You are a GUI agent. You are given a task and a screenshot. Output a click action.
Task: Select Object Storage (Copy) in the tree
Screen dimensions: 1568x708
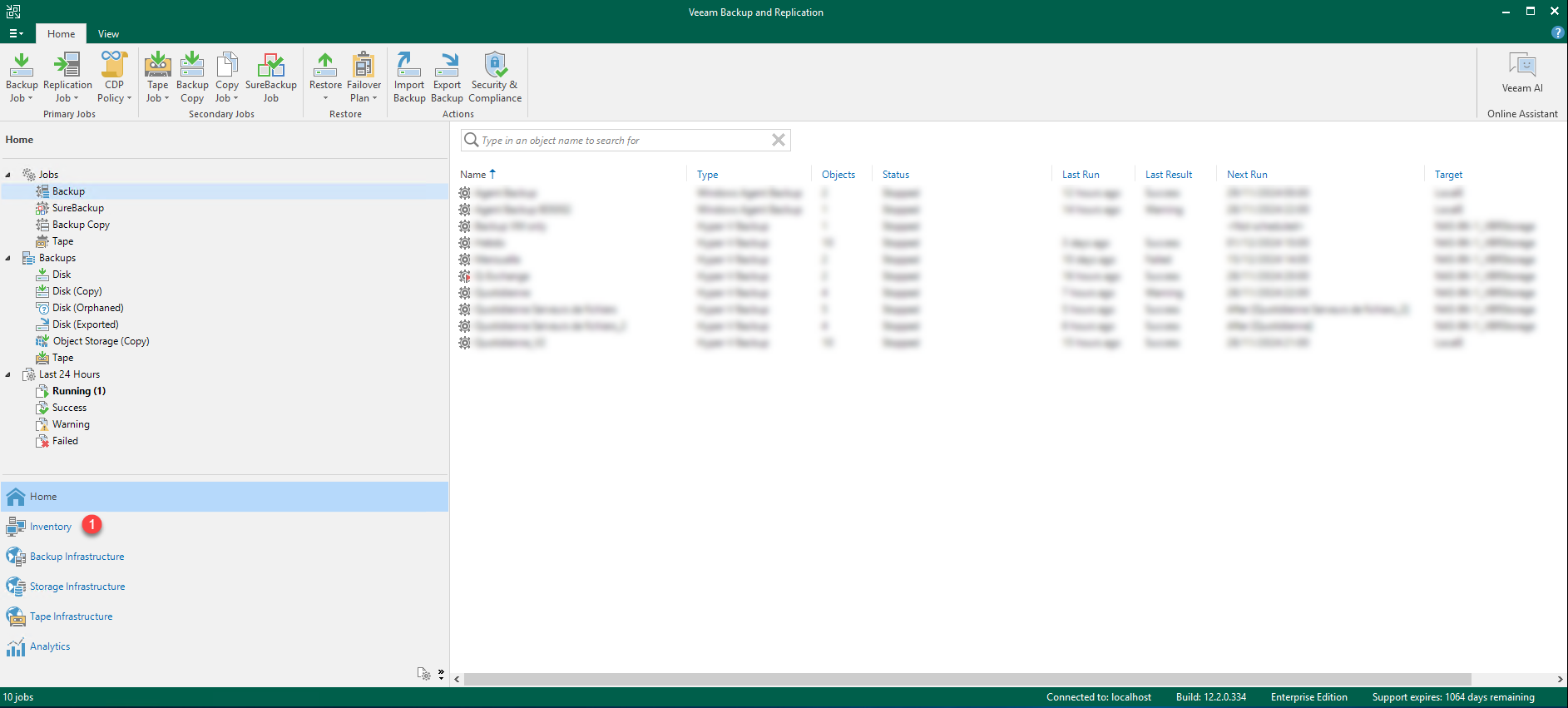coord(101,341)
